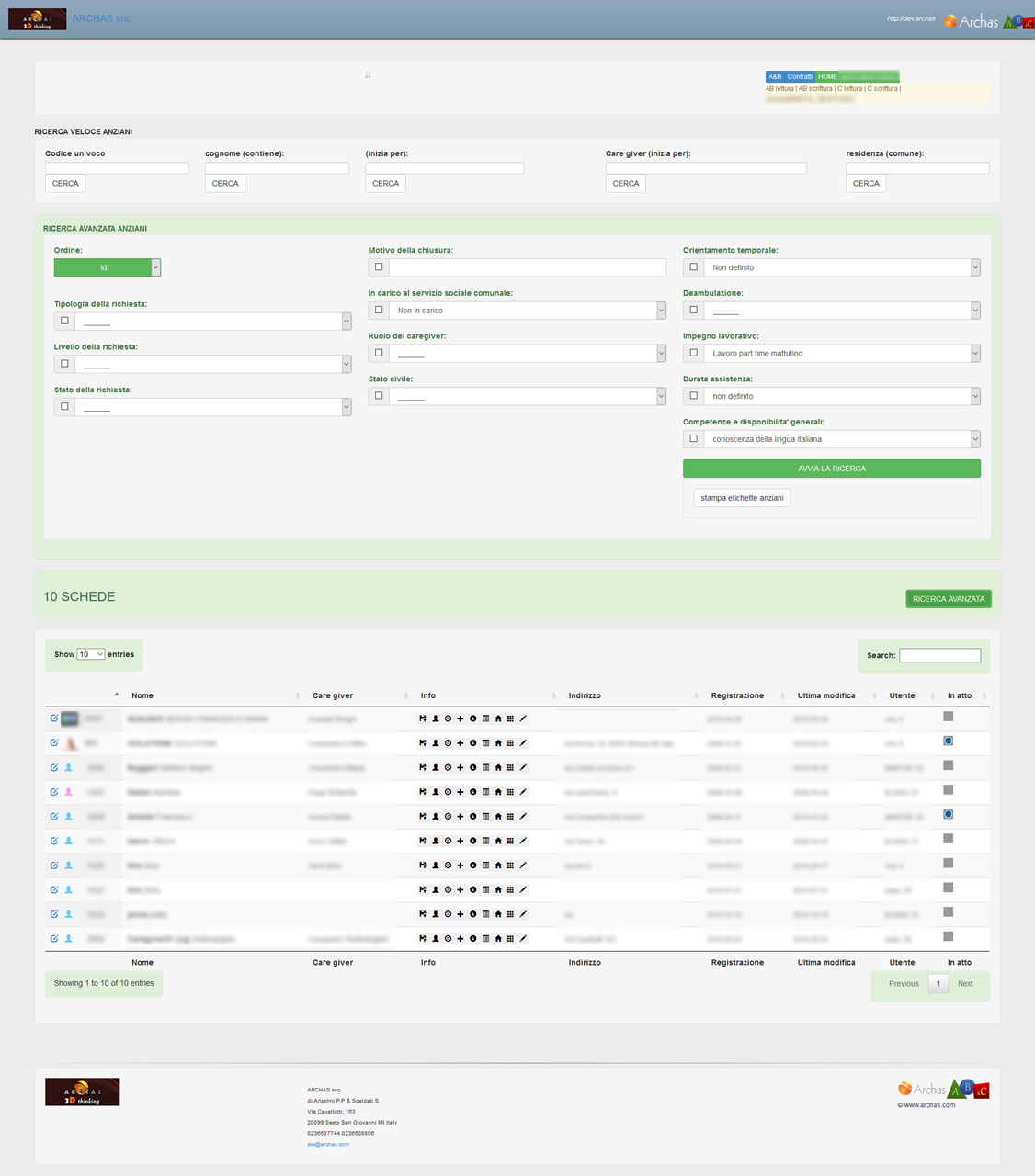The image size is (1035, 1176).
Task: Click the grid icon in the fifth row
Action: [x=510, y=817]
